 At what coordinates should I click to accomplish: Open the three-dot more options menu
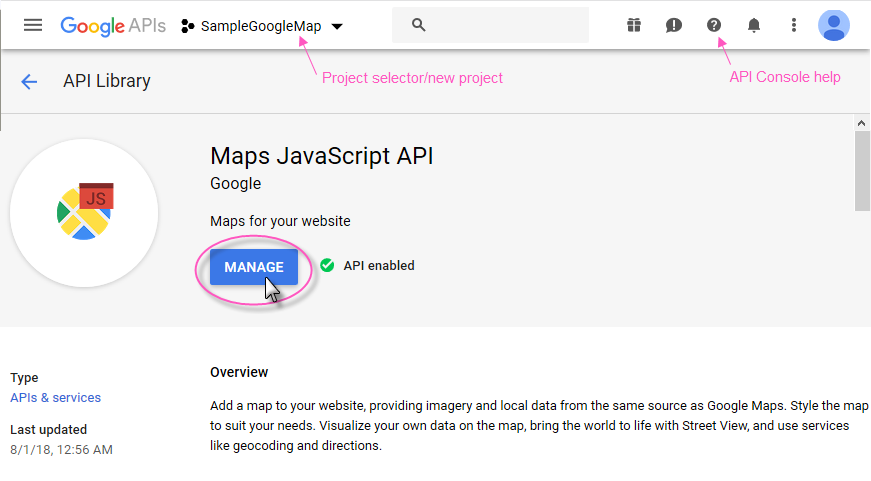[x=794, y=25]
